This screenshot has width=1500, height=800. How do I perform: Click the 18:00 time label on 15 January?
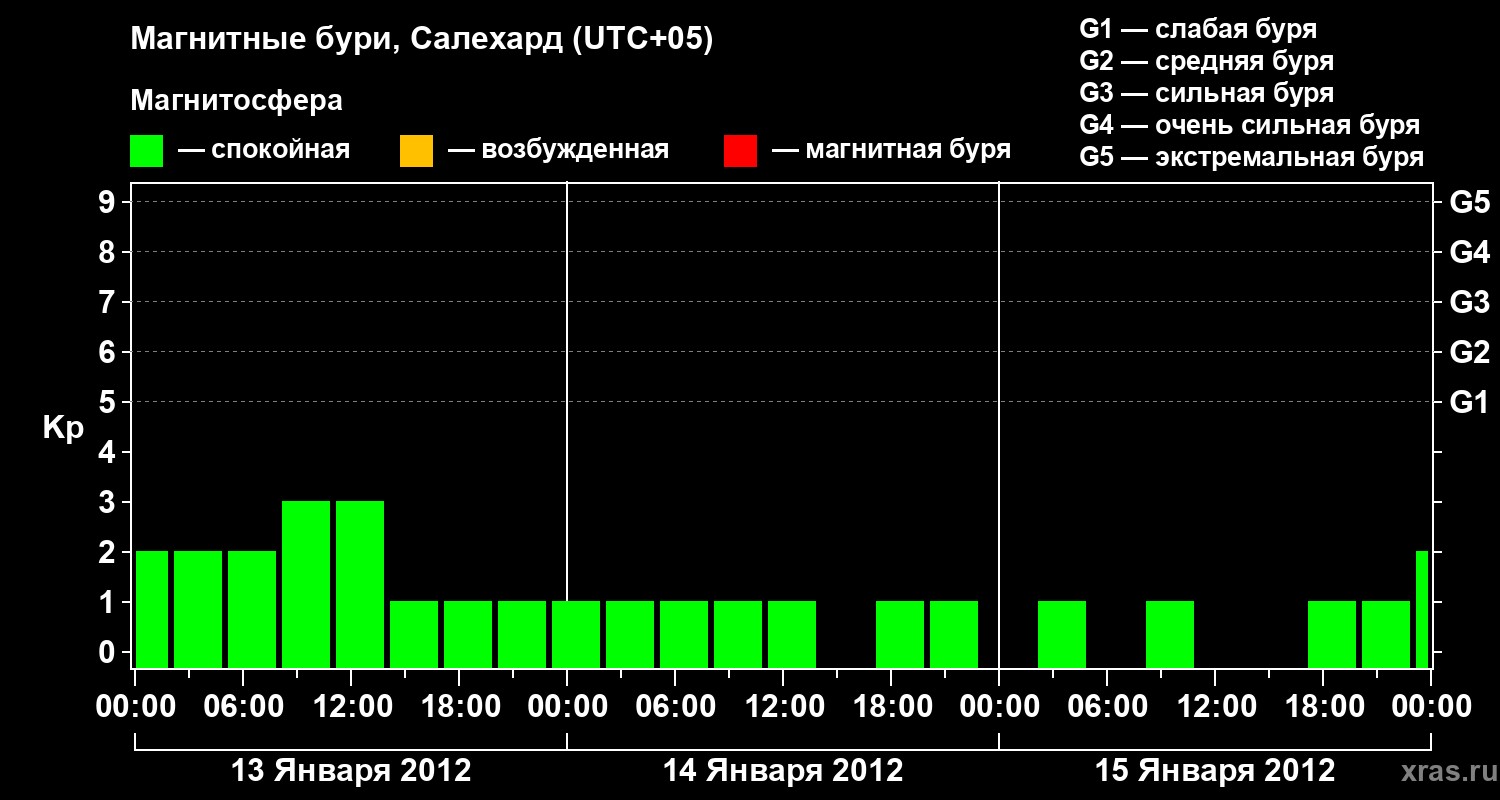pos(1323,706)
